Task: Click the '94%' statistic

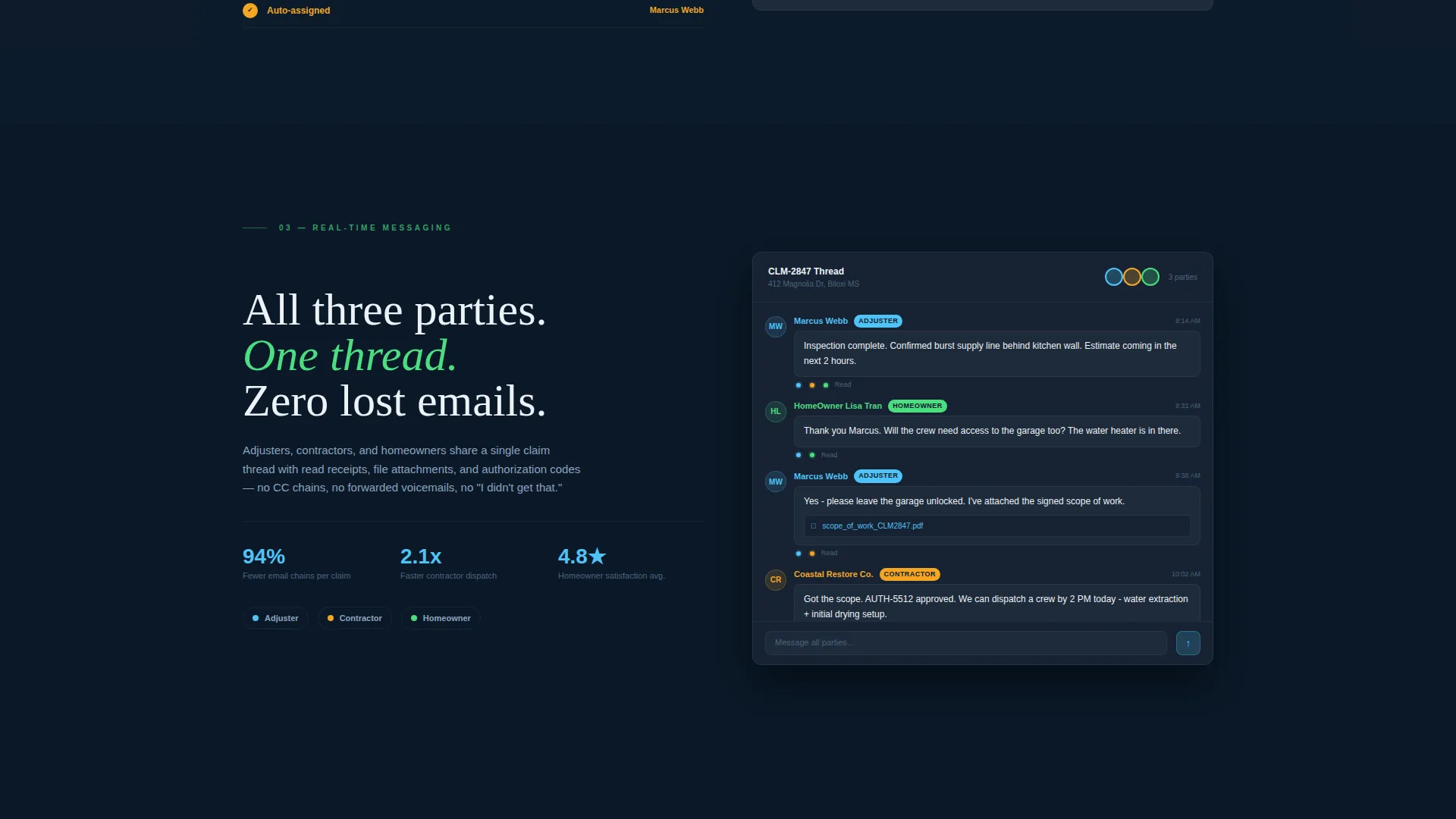Action: tap(264, 557)
